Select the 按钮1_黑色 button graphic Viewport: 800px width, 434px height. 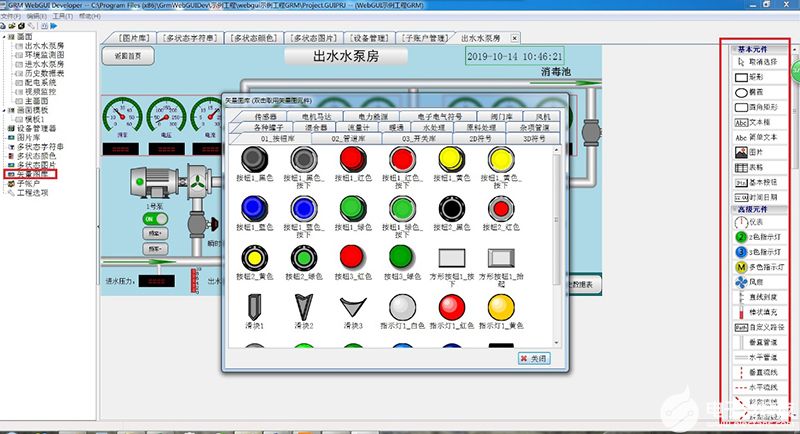point(254,160)
